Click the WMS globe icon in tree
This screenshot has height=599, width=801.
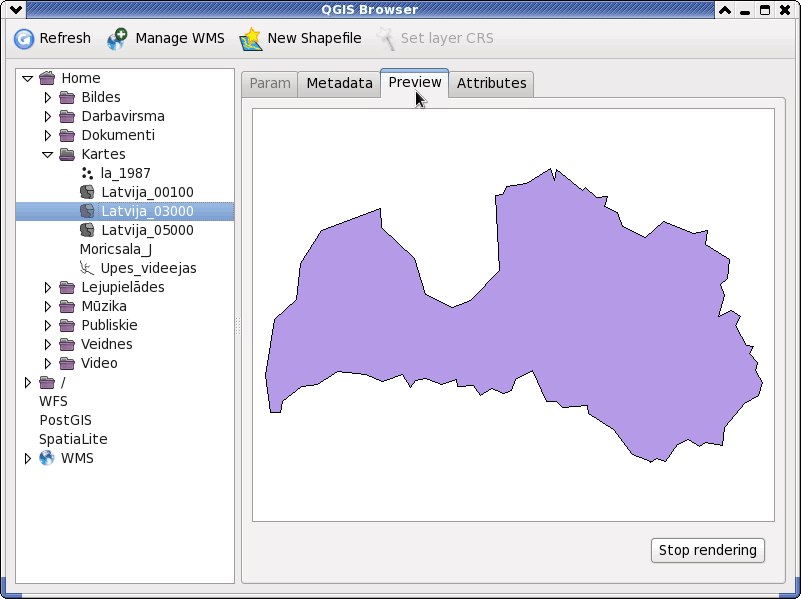point(47,458)
